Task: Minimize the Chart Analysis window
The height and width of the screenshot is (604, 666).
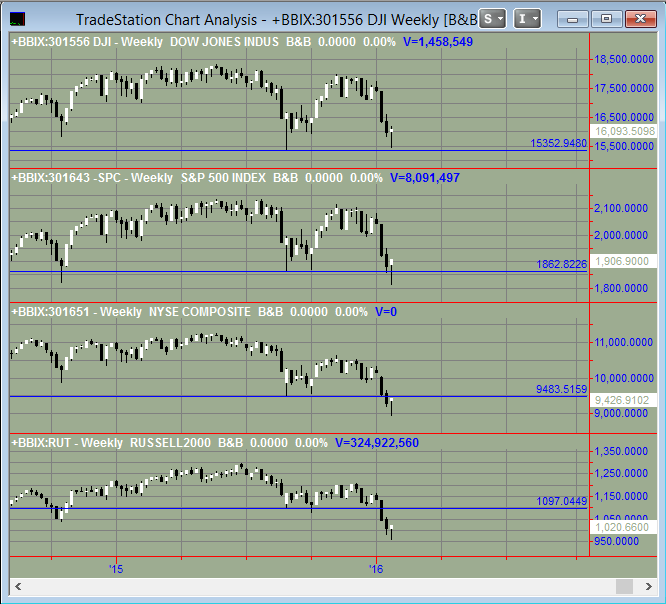Action: pos(572,19)
